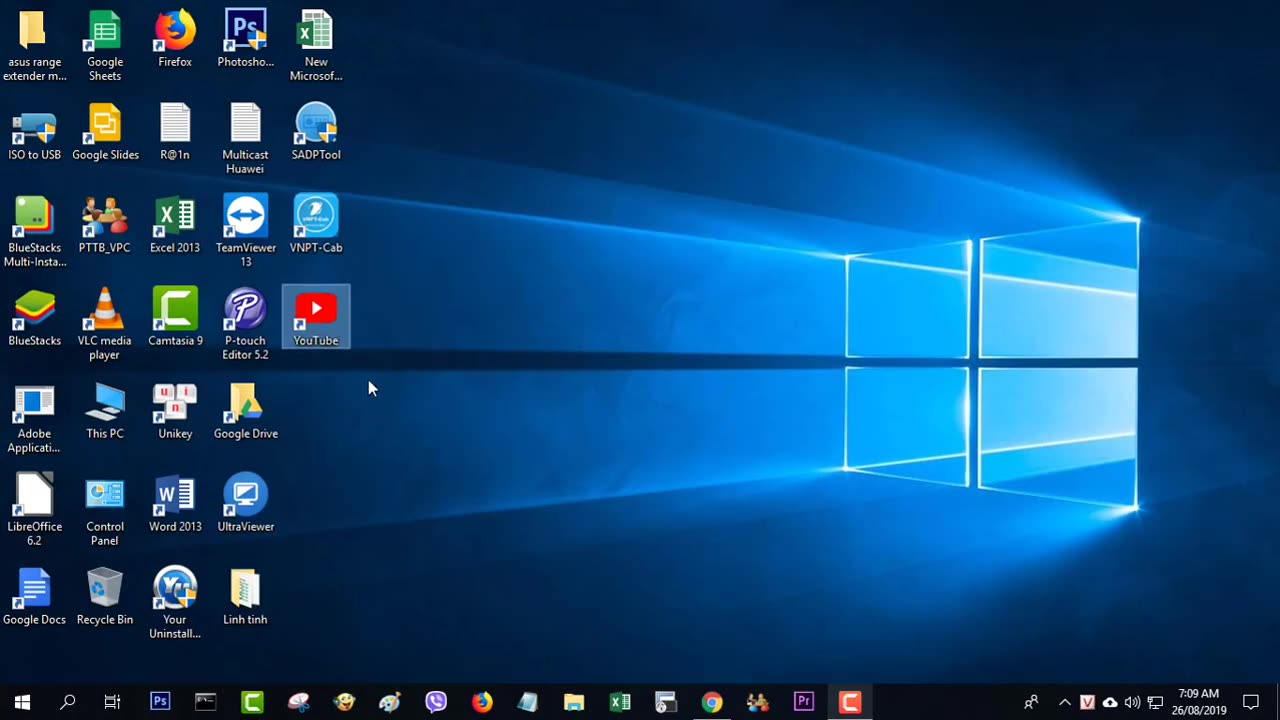Select the Recycle Bin icon
The width and height of the screenshot is (1280, 720).
(x=105, y=598)
